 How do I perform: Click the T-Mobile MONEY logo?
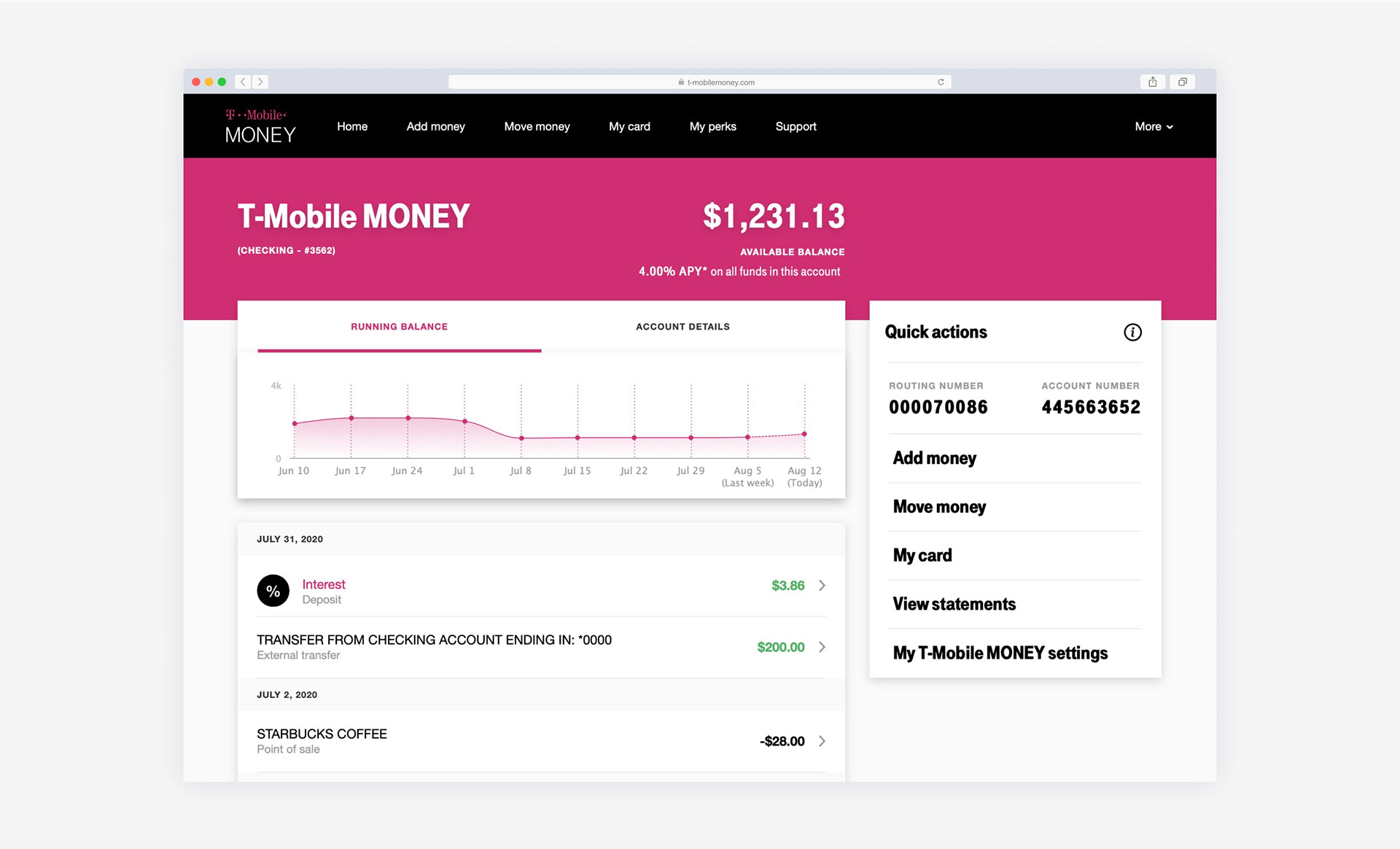click(x=260, y=126)
